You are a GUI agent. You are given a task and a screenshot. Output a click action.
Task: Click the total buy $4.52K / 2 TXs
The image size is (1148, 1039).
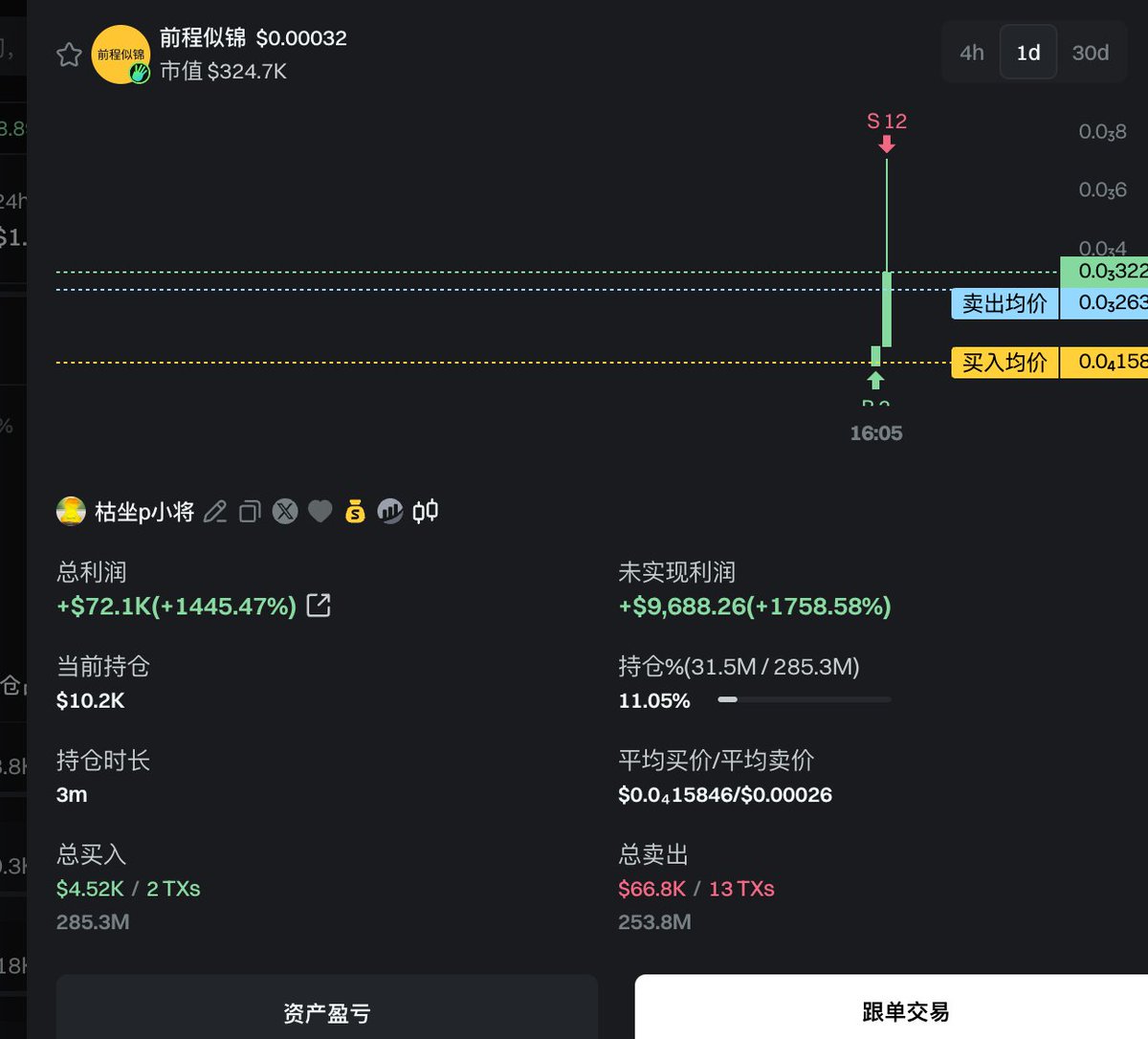tap(128, 889)
